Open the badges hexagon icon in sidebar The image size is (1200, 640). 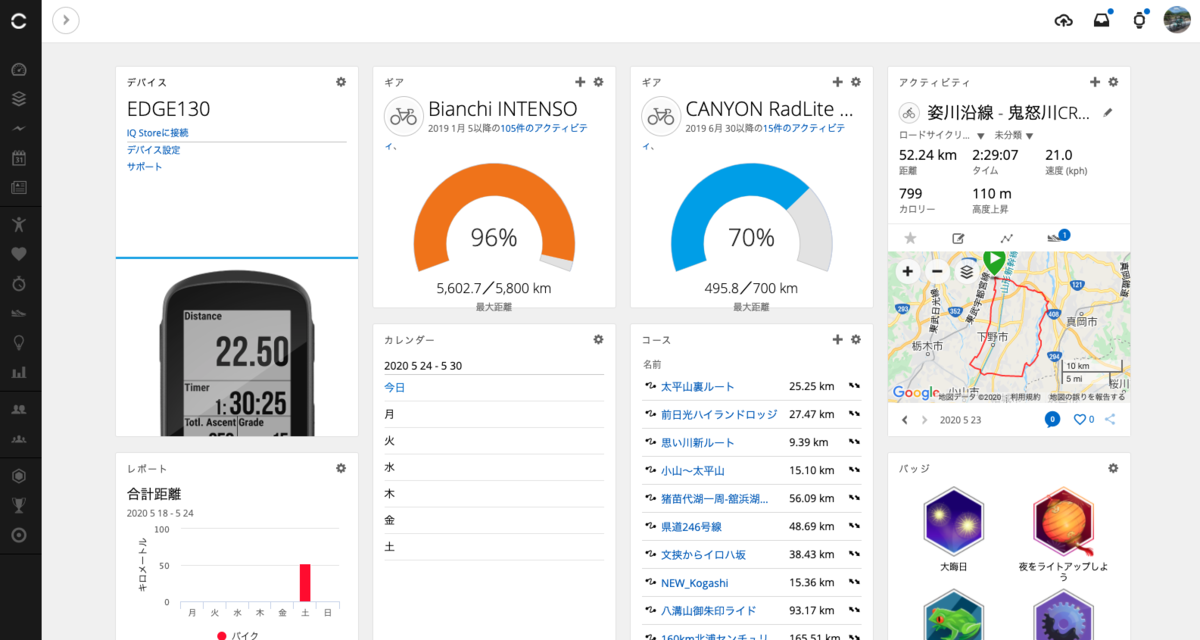coord(19,476)
